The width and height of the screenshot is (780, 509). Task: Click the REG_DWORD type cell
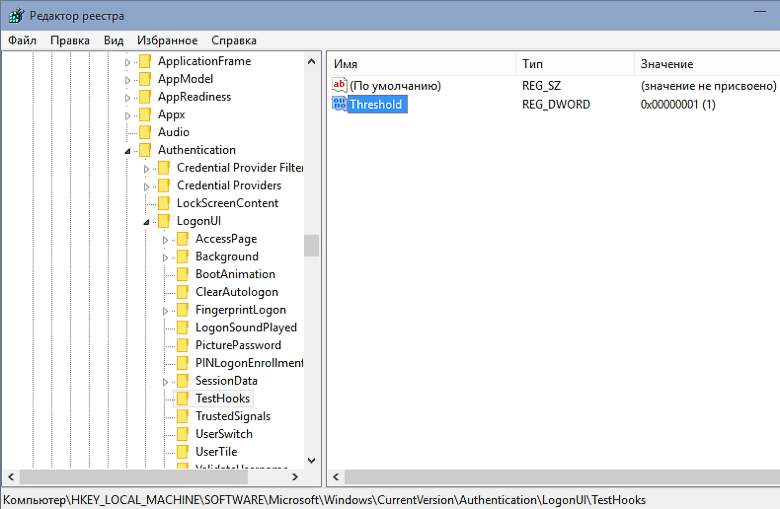click(556, 104)
